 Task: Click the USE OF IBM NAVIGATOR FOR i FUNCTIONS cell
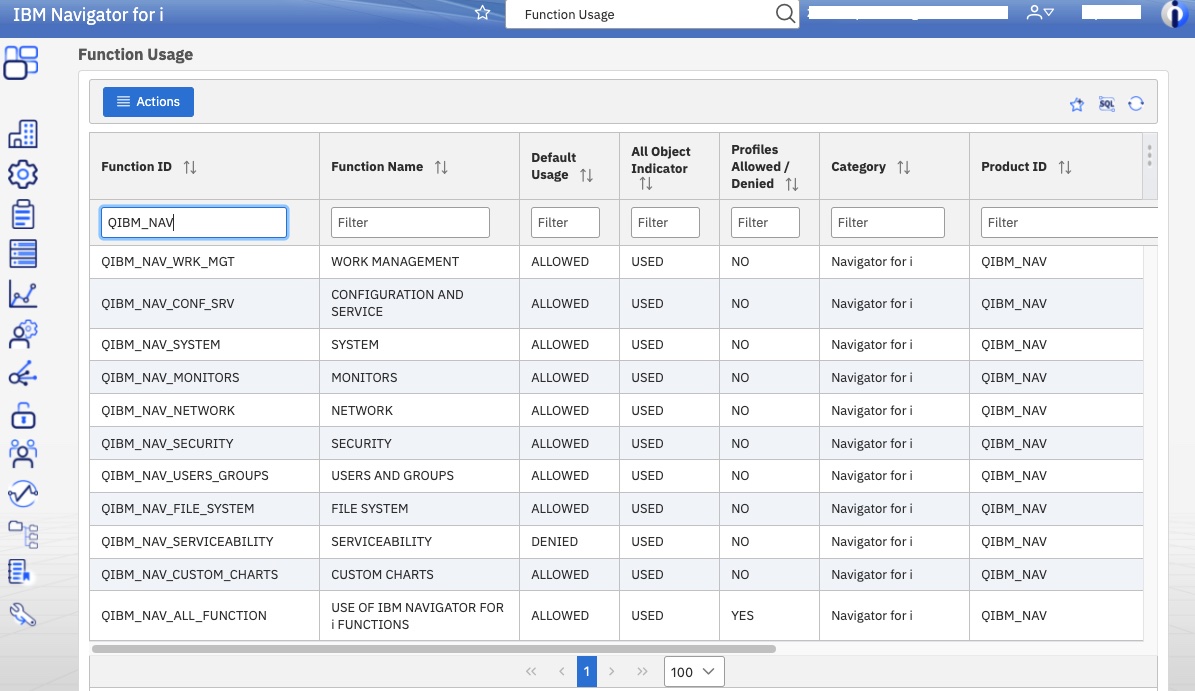pos(419,616)
